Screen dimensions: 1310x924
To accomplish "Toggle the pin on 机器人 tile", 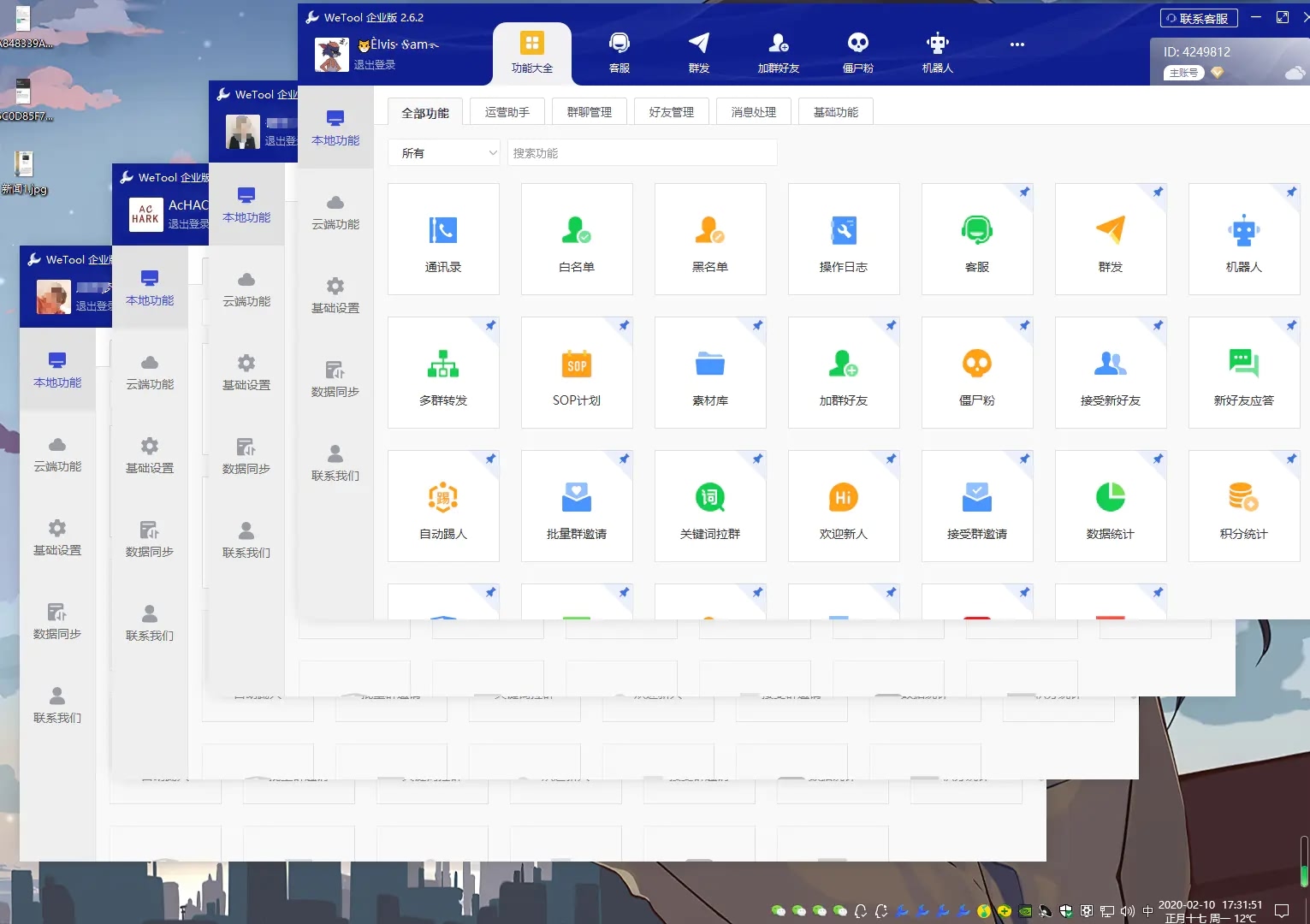I will click(x=1291, y=192).
